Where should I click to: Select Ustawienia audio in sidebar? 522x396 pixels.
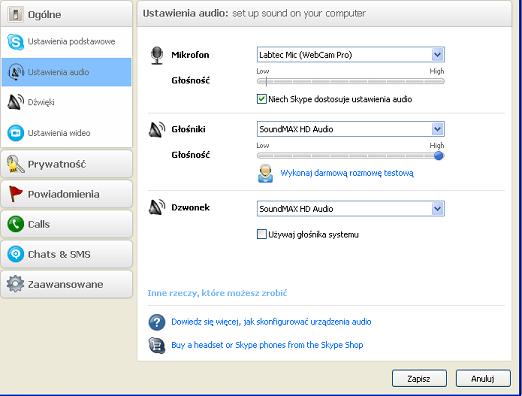67,72
